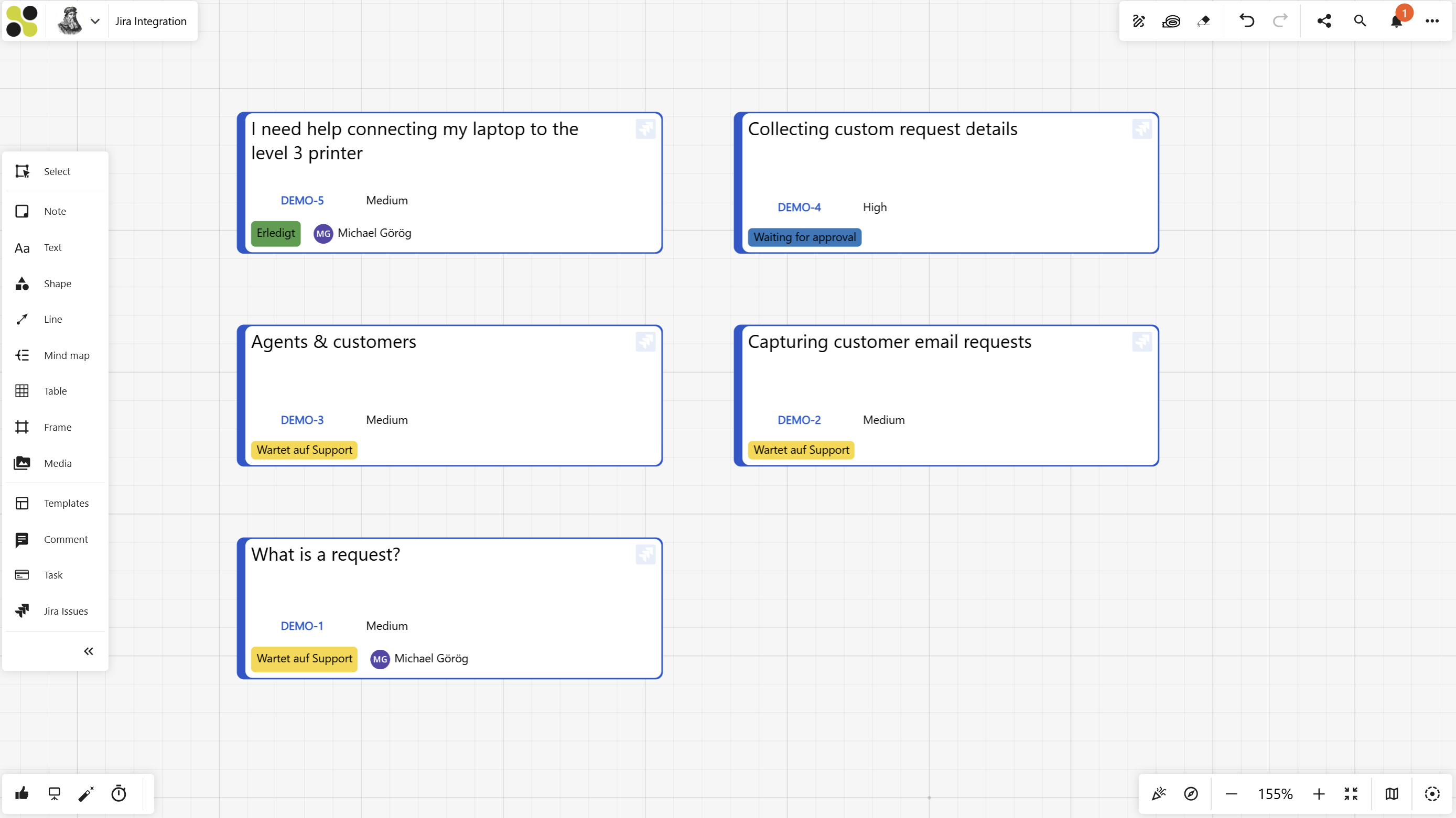Pick the Shape tool

pyautogui.click(x=55, y=283)
